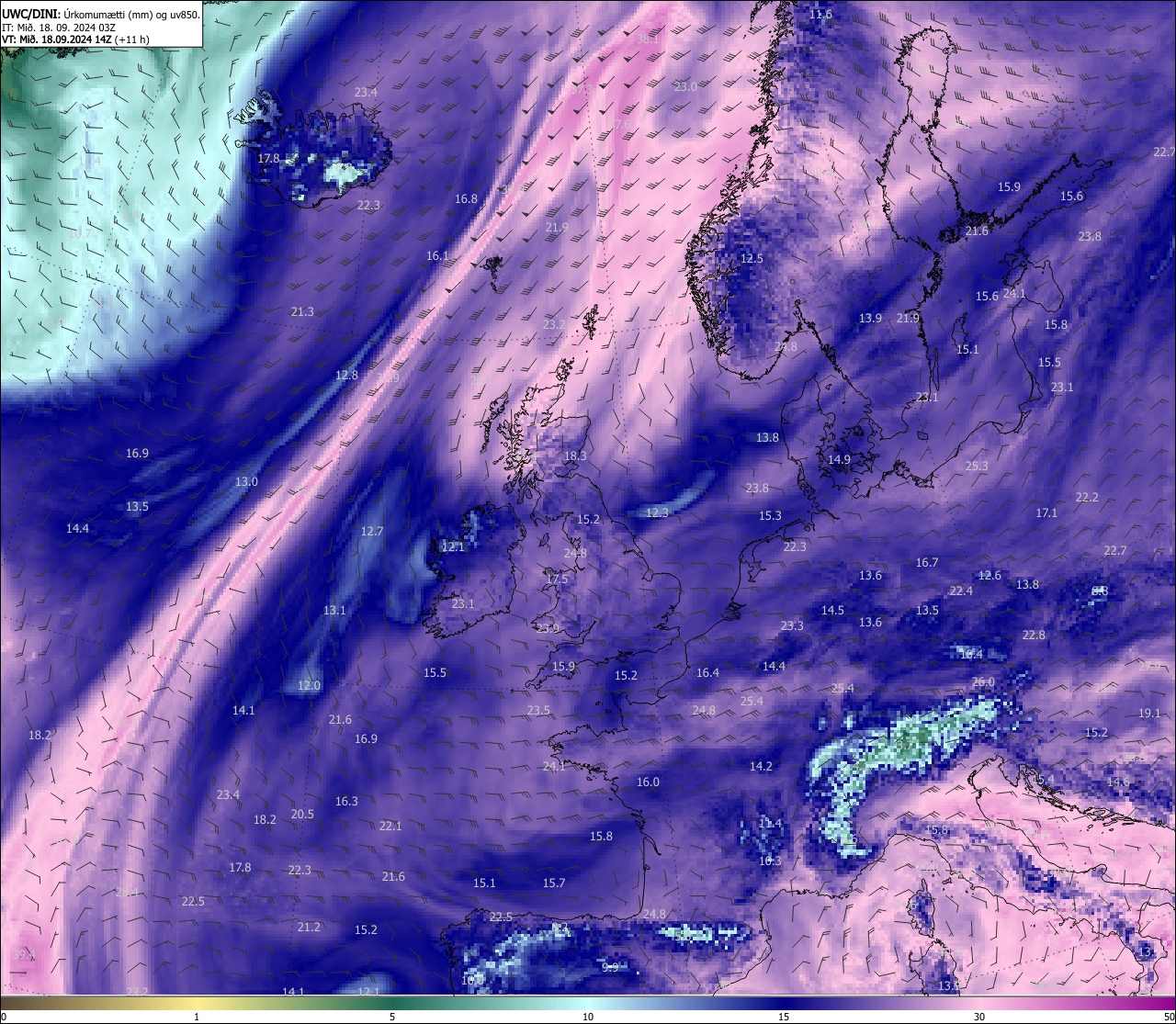
Task: Click the 5 tick on the color scale
Action: pyautogui.click(x=392, y=1017)
